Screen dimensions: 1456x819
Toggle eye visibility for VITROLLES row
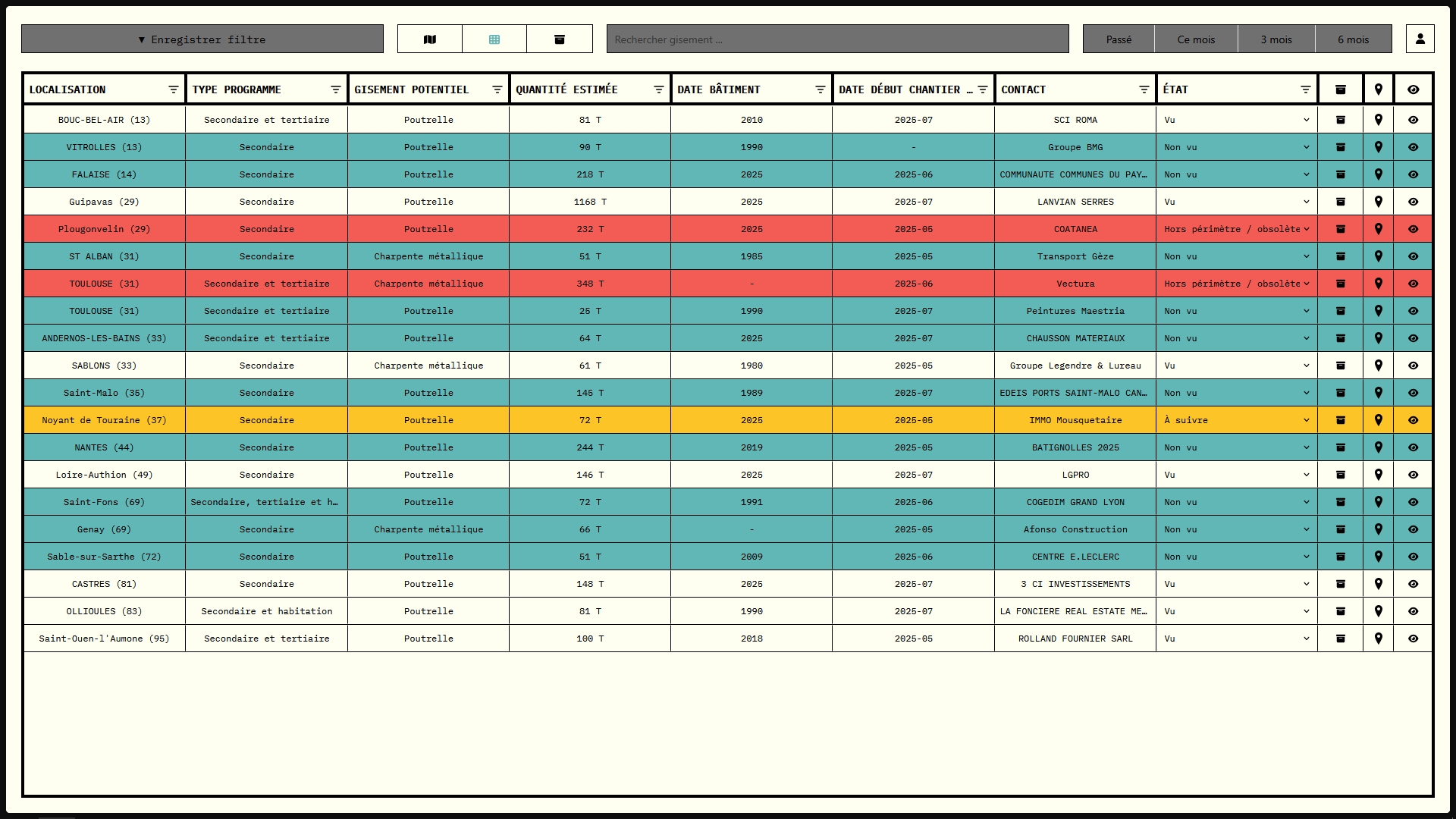(1413, 147)
